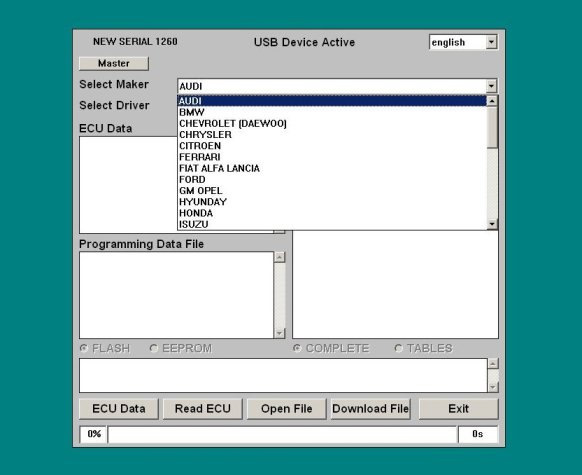Screen dimensions: 582x475
Task: Click inside the ECU Data text box
Action: (x=128, y=185)
